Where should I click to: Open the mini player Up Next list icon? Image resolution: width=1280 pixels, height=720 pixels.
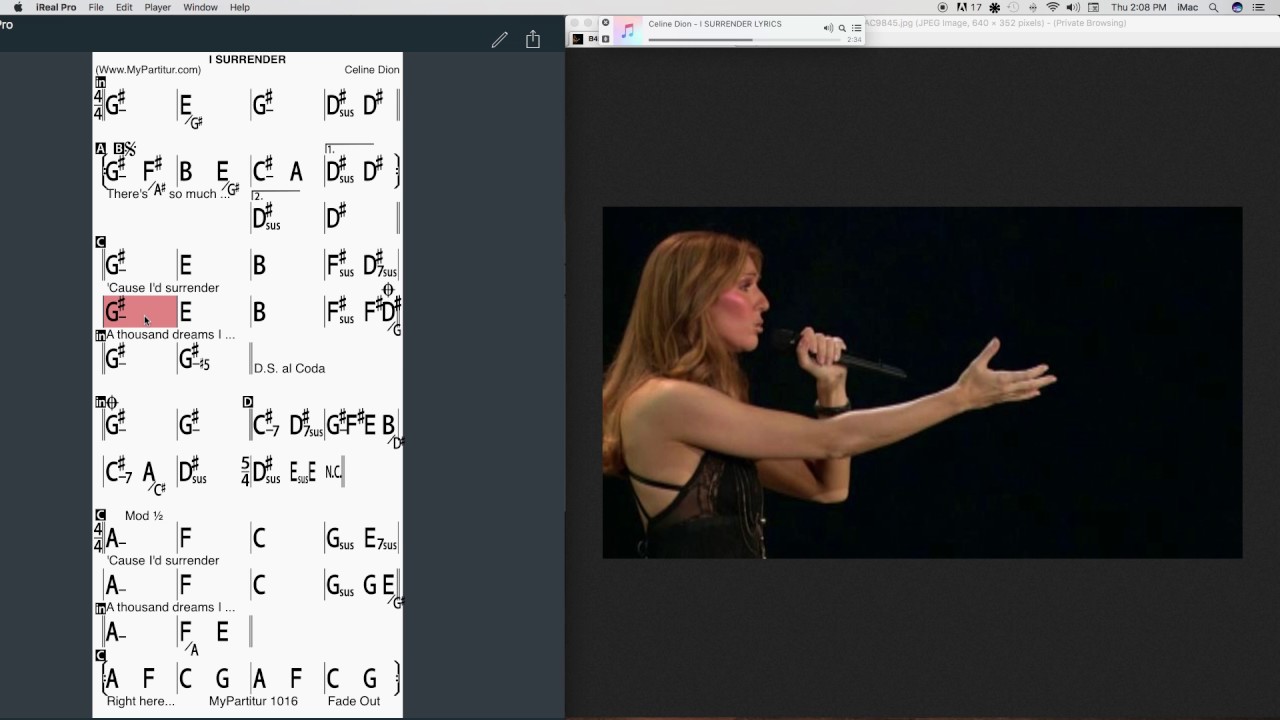[856, 28]
